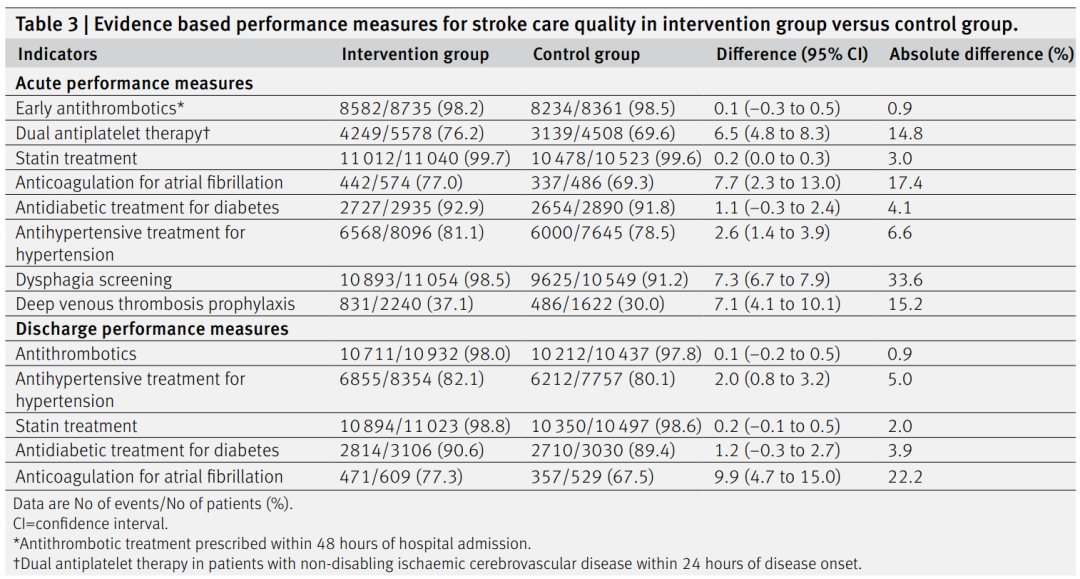
Task: Click the Intervention group column header
Action: 415,54
